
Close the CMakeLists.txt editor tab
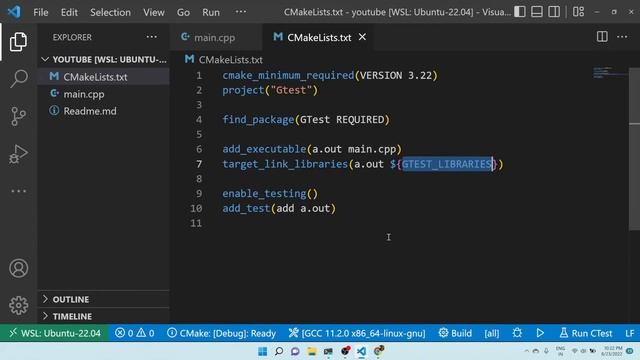tap(362, 37)
